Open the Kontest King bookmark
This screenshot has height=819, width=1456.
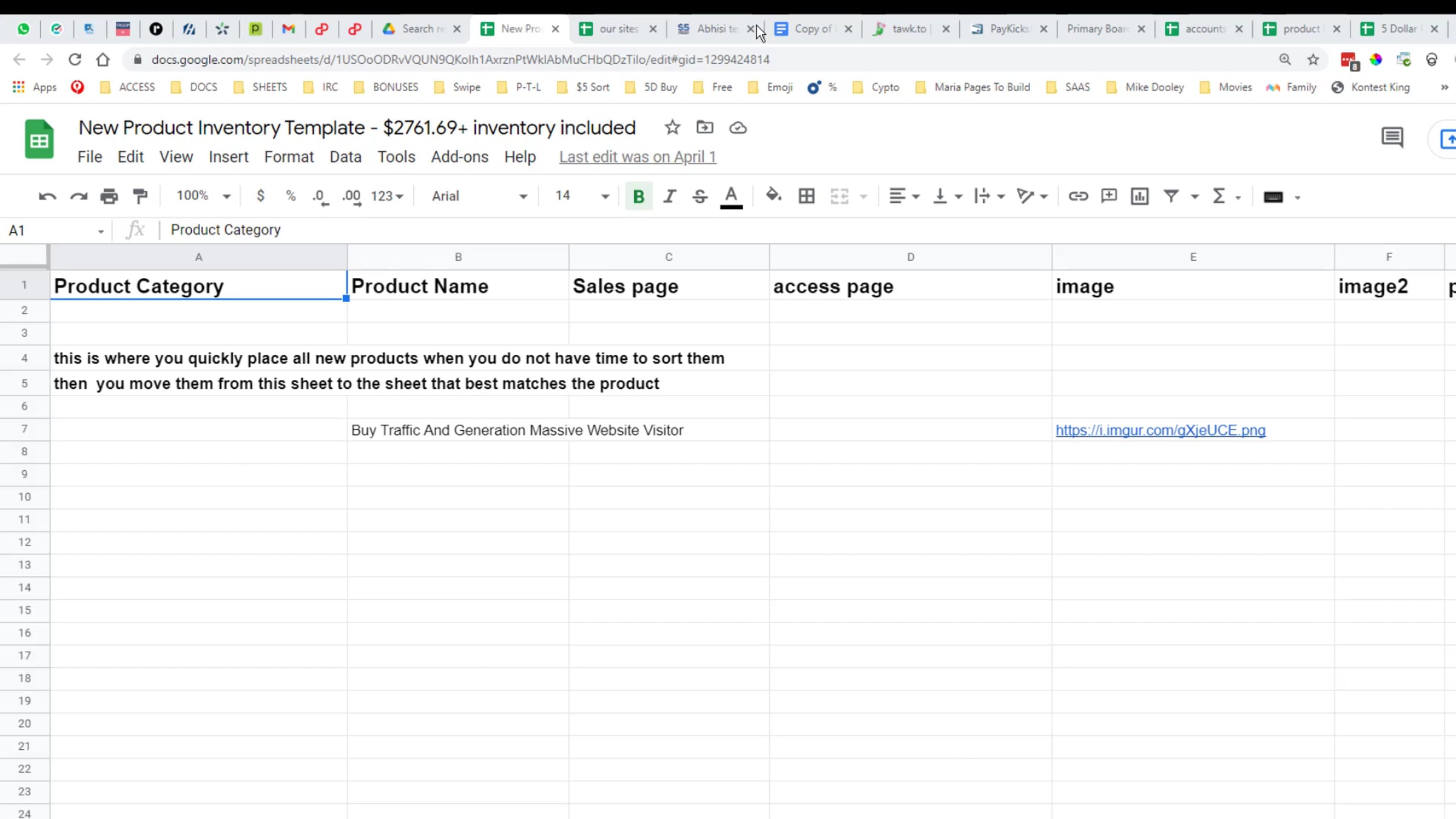pyautogui.click(x=1372, y=87)
